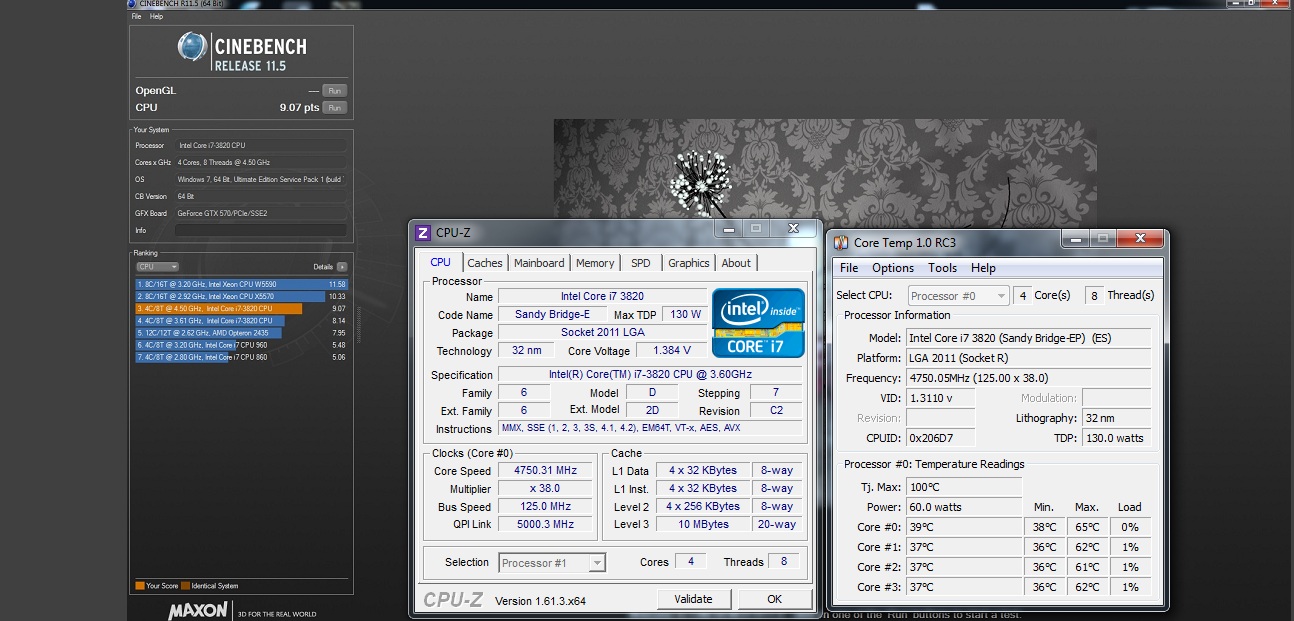
Task: Click the ranking Details arrow button
Action: click(x=342, y=267)
